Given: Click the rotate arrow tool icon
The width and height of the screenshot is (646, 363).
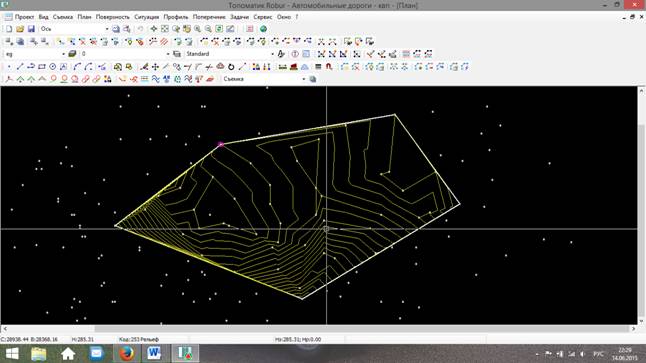Looking at the screenshot, I should click(x=231, y=66).
